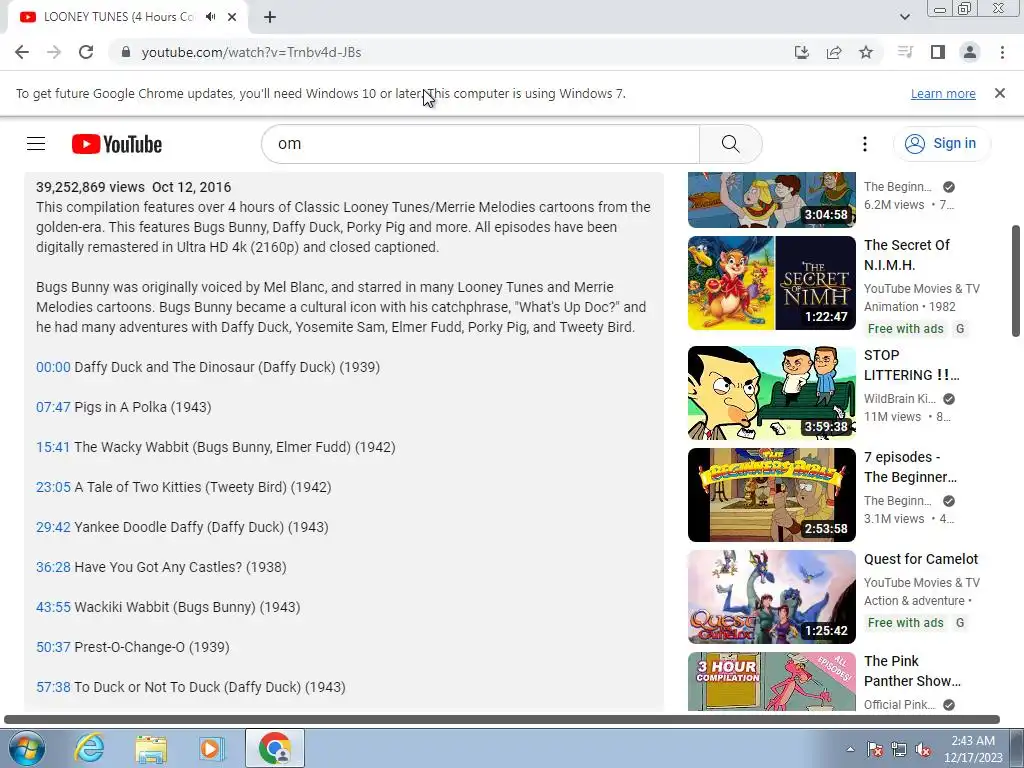Open a new tab

[x=270, y=17]
